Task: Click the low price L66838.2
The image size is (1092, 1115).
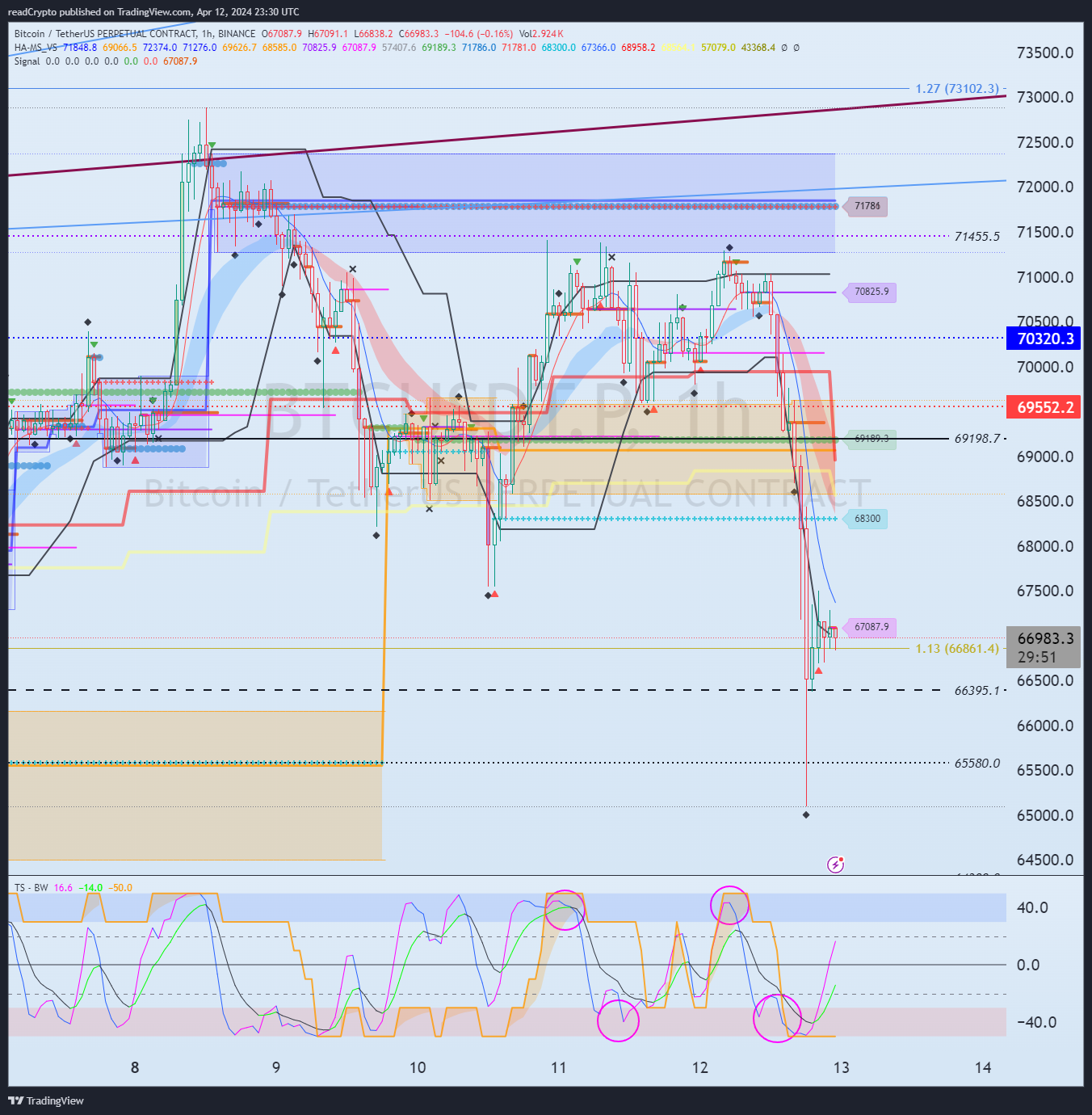Action: [x=373, y=34]
